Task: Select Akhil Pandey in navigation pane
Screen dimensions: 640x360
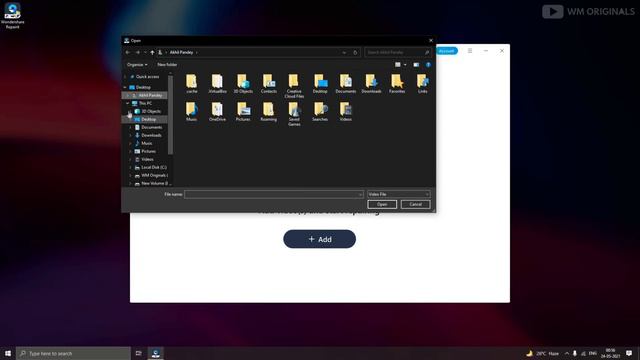Action: [x=150, y=95]
